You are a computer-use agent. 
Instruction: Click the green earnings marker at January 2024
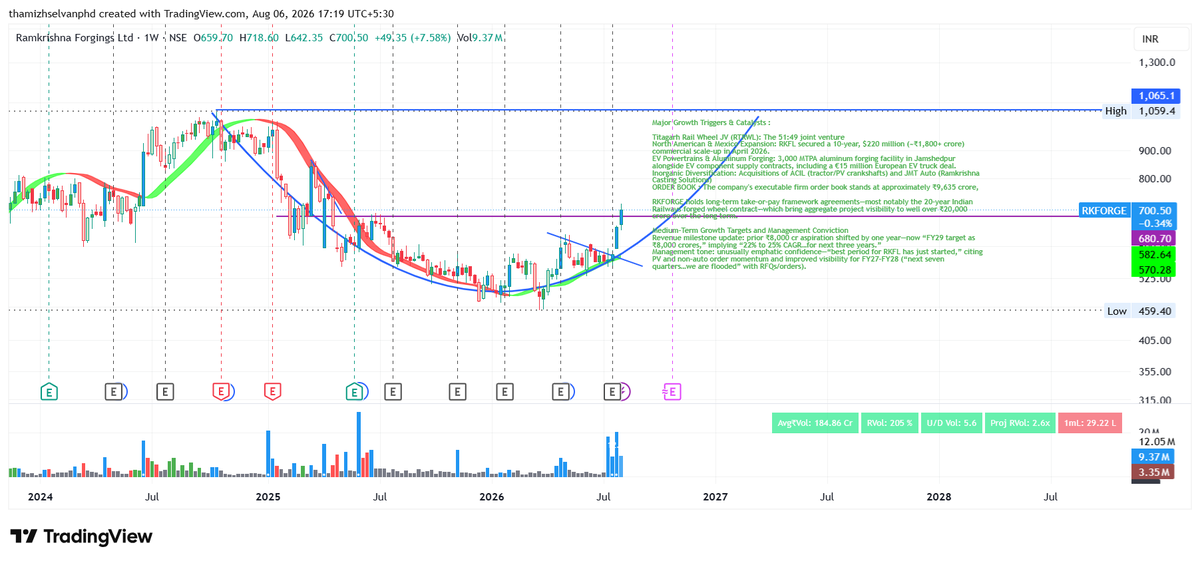click(49, 392)
